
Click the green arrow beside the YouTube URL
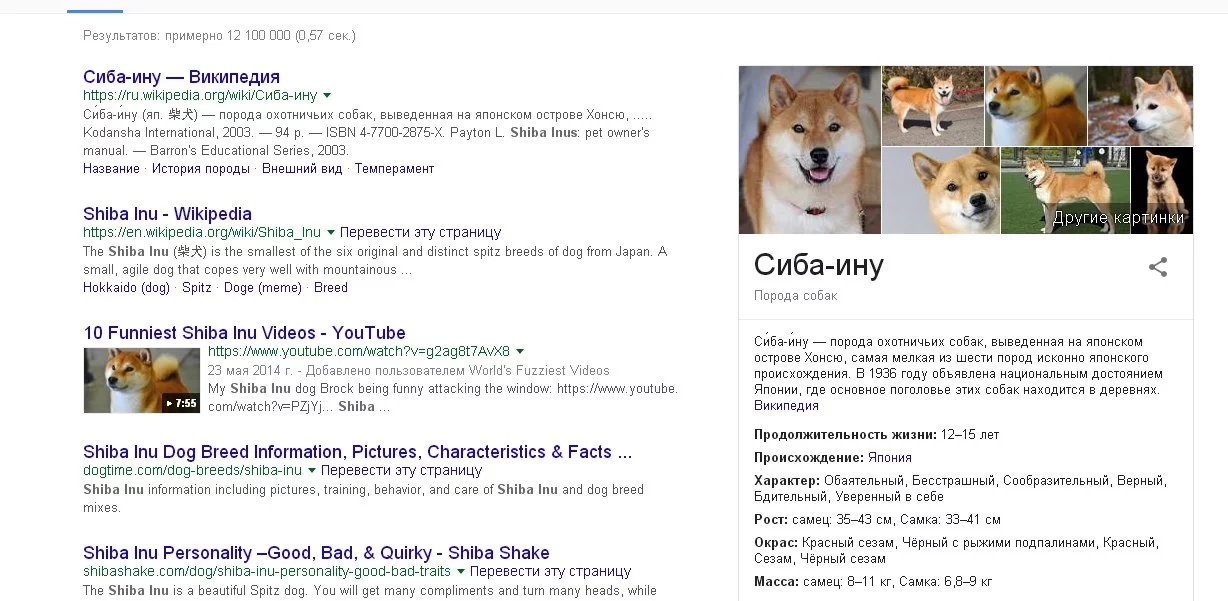pyautogui.click(x=520, y=351)
